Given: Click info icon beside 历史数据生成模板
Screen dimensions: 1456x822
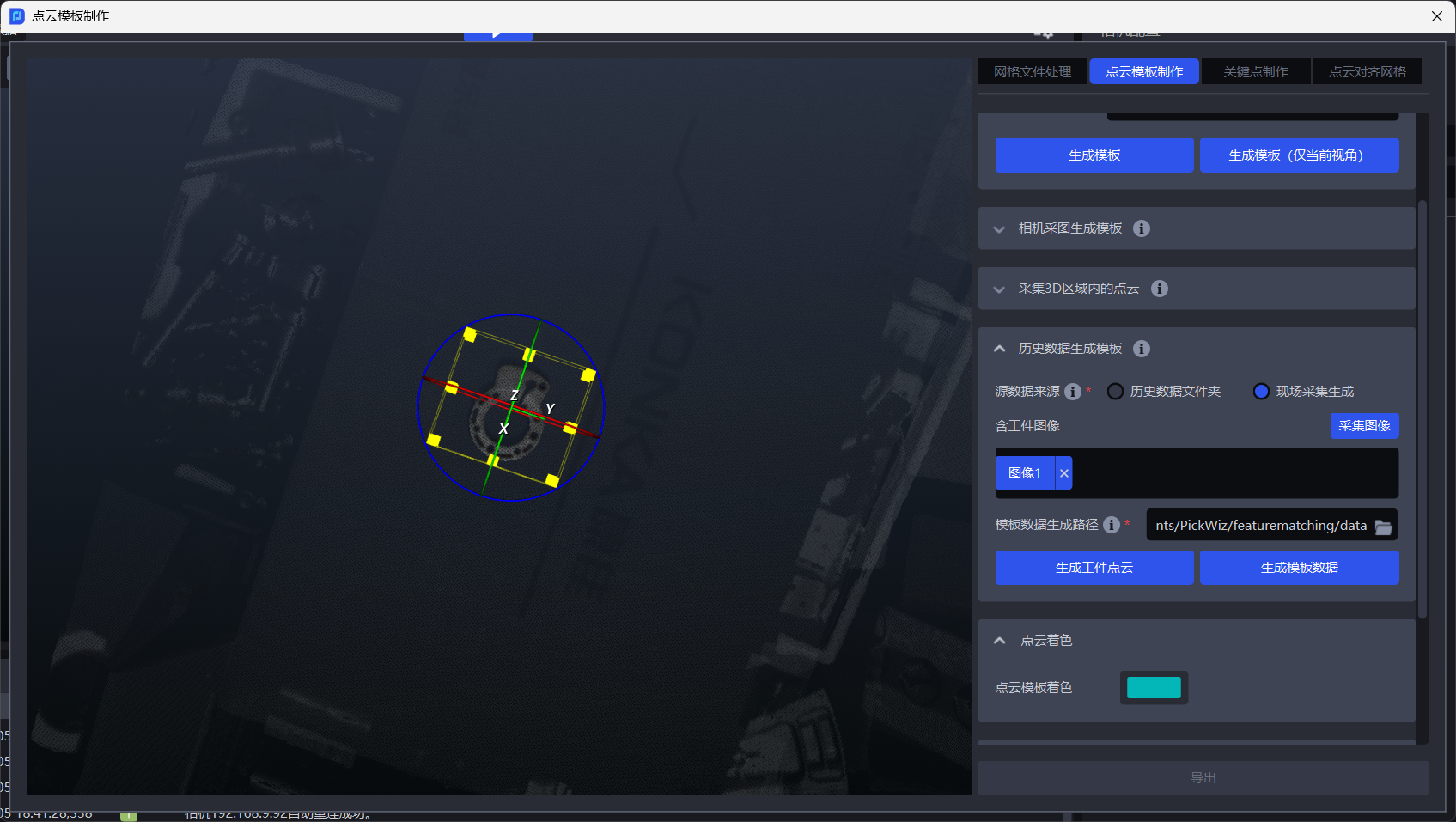Looking at the screenshot, I should pos(1141,349).
